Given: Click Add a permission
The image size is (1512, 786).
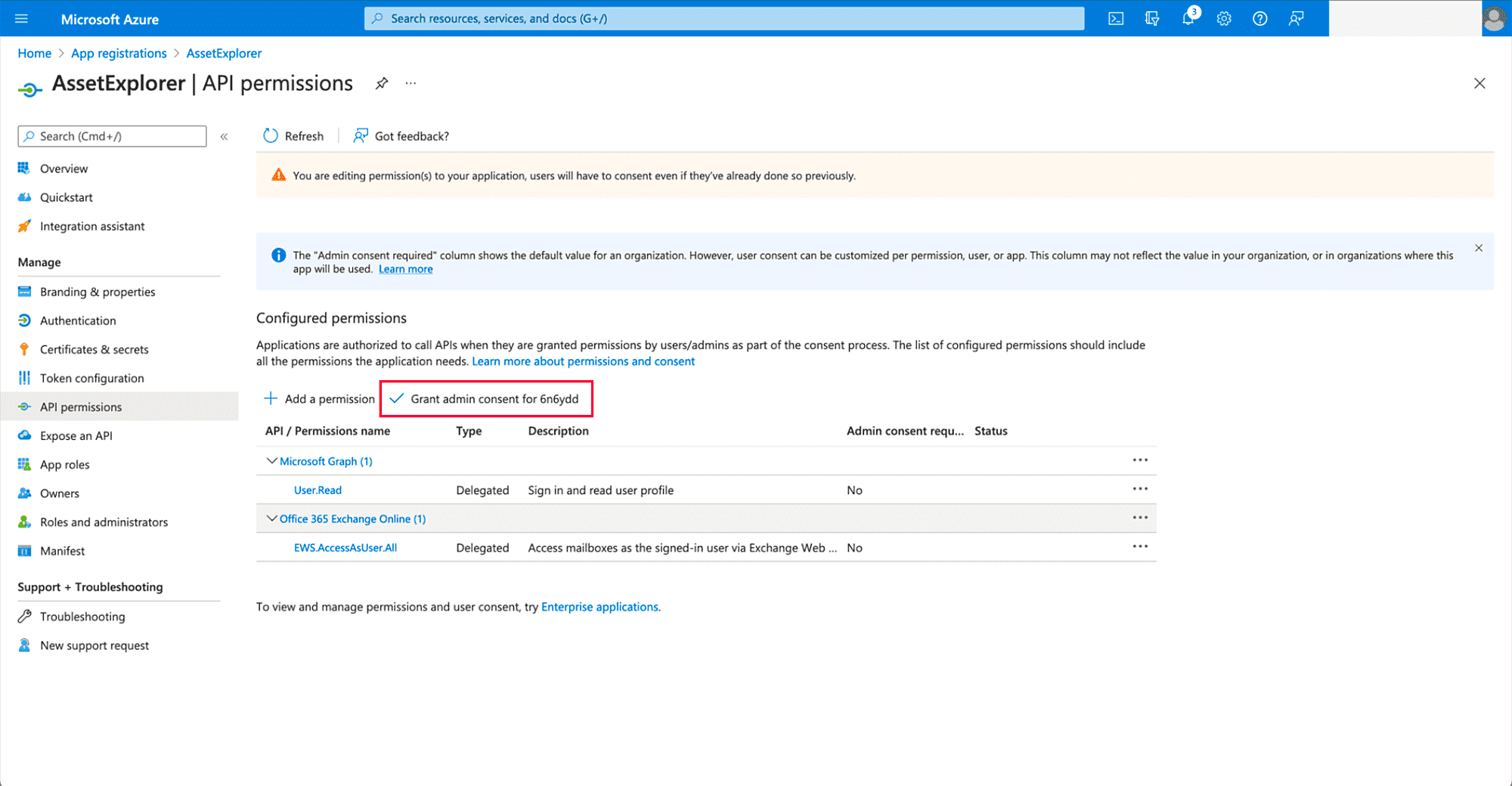Looking at the screenshot, I should point(319,399).
